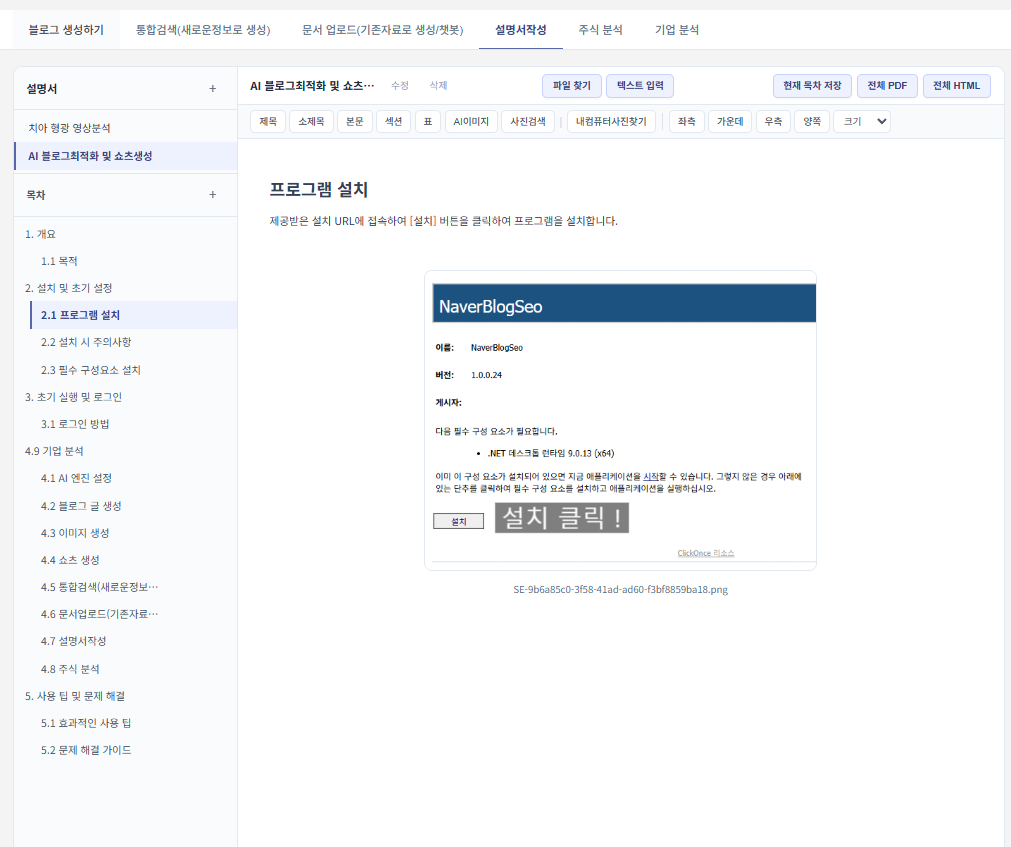The width and height of the screenshot is (1011, 847).
Task: Click 삭제 link next to manual title
Action: coord(438,85)
